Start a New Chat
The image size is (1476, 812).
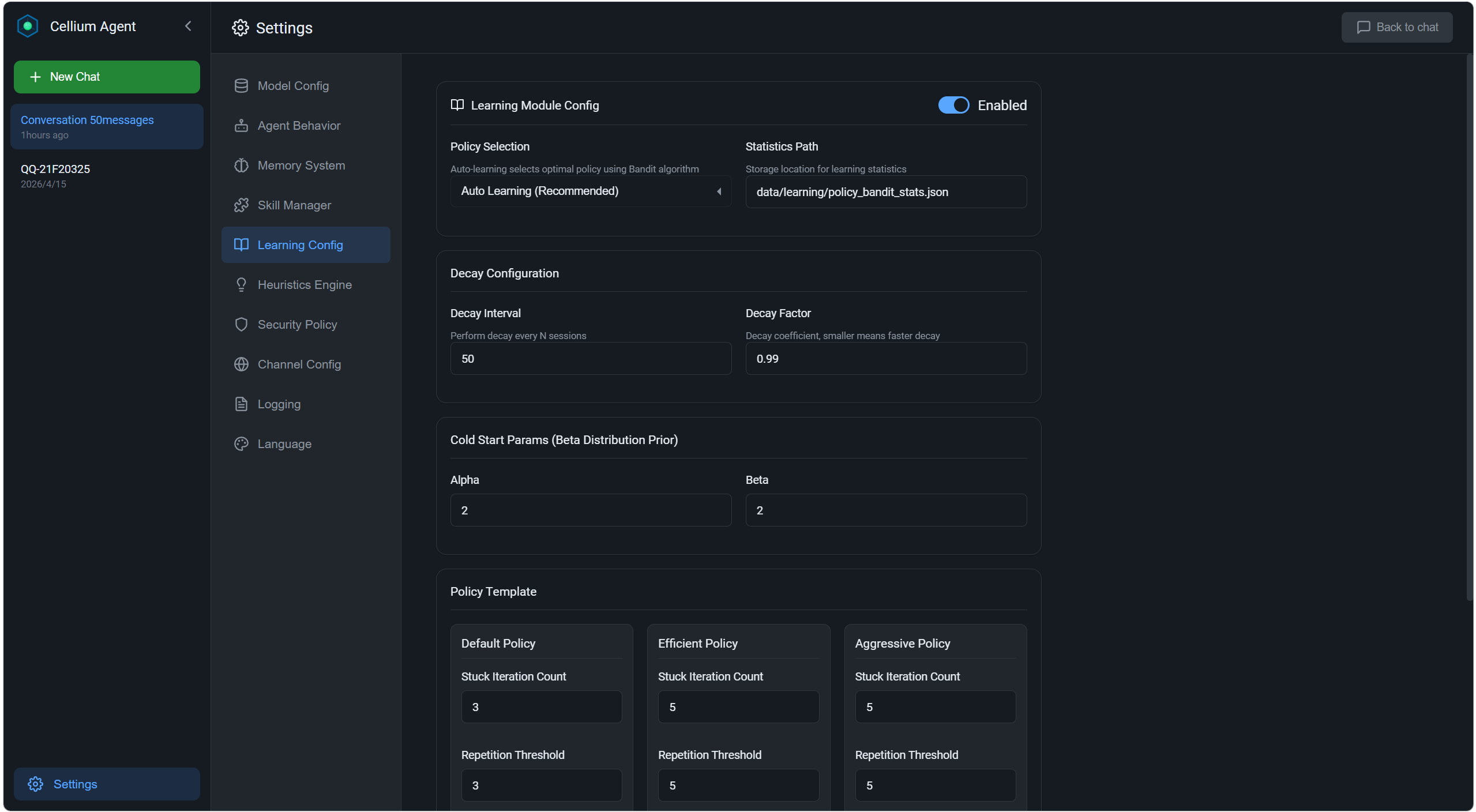[107, 77]
